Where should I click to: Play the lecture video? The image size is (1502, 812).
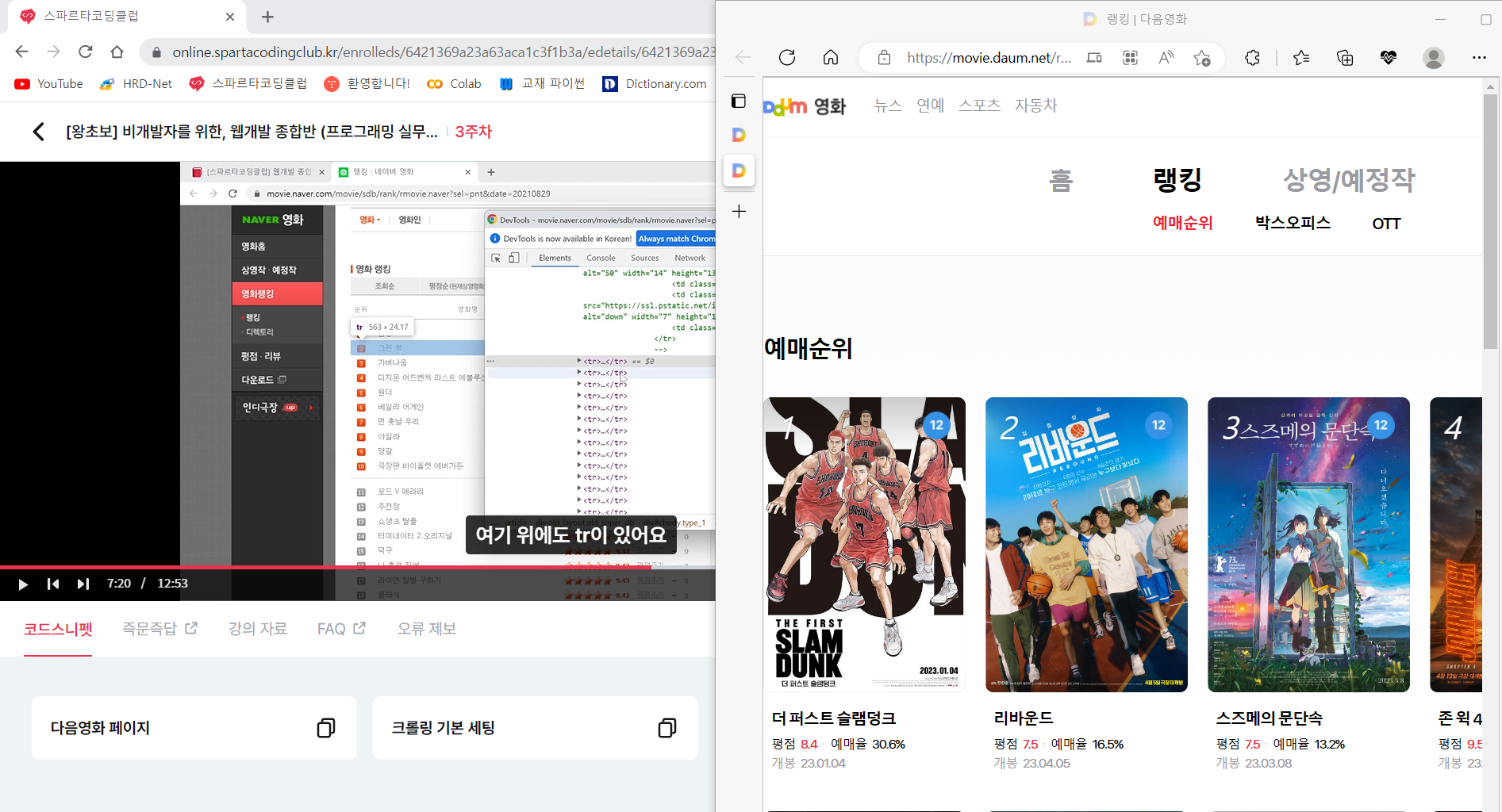click(x=23, y=584)
